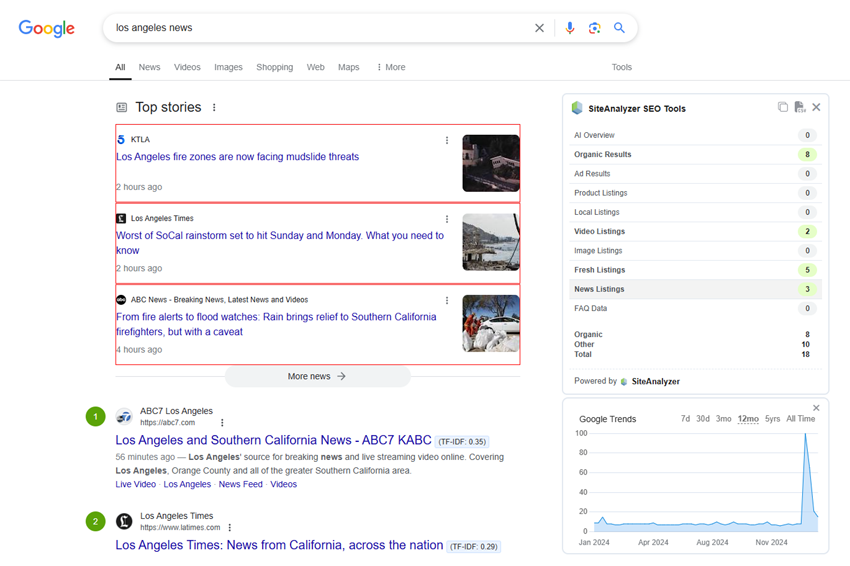
Task: Set Google Trends range to 7d
Action: (x=685, y=419)
